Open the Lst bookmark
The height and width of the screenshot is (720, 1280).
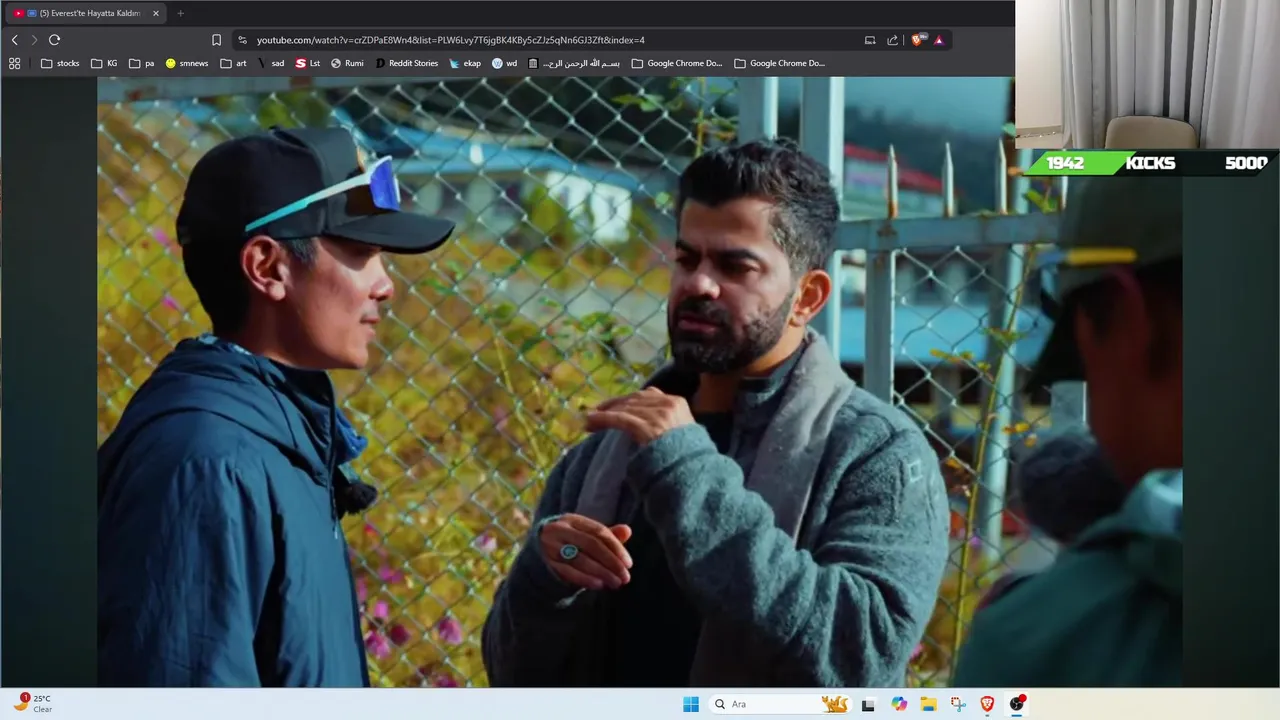(x=308, y=63)
